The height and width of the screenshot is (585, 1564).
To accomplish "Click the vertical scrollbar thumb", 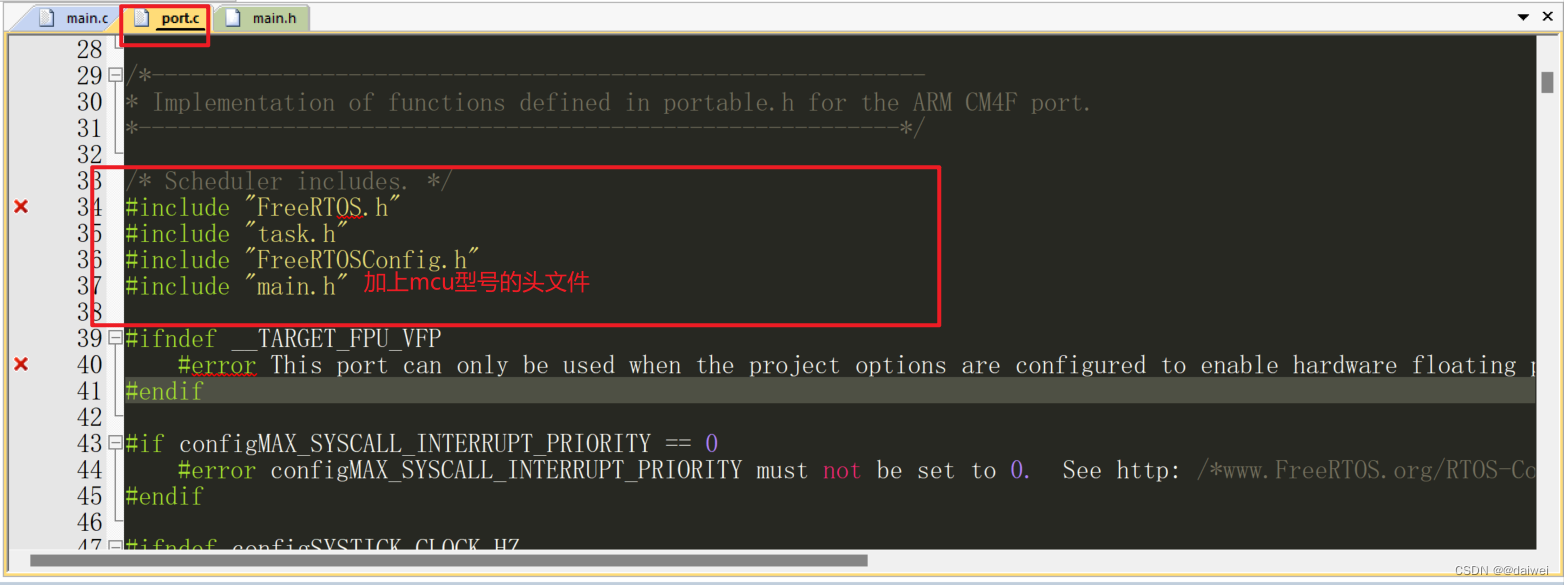I will coord(1547,82).
